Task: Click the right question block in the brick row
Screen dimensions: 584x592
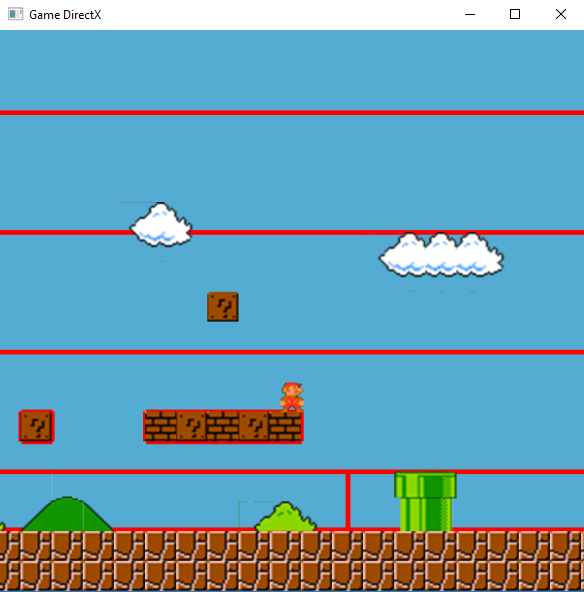Action: [x=254, y=426]
